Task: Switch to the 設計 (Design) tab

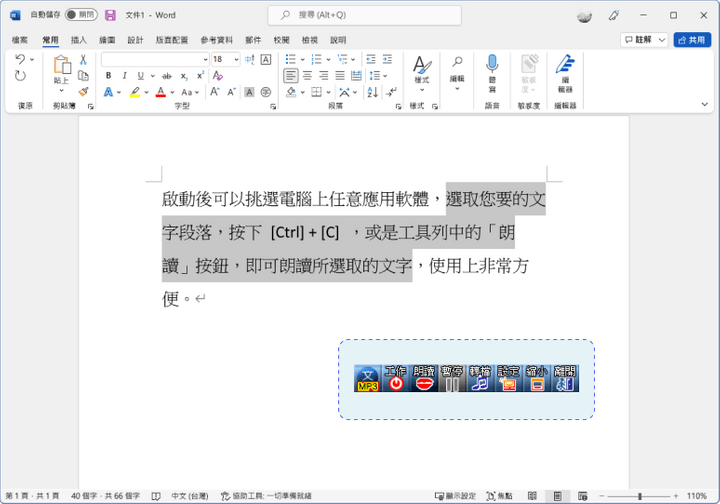Action: coord(135,40)
